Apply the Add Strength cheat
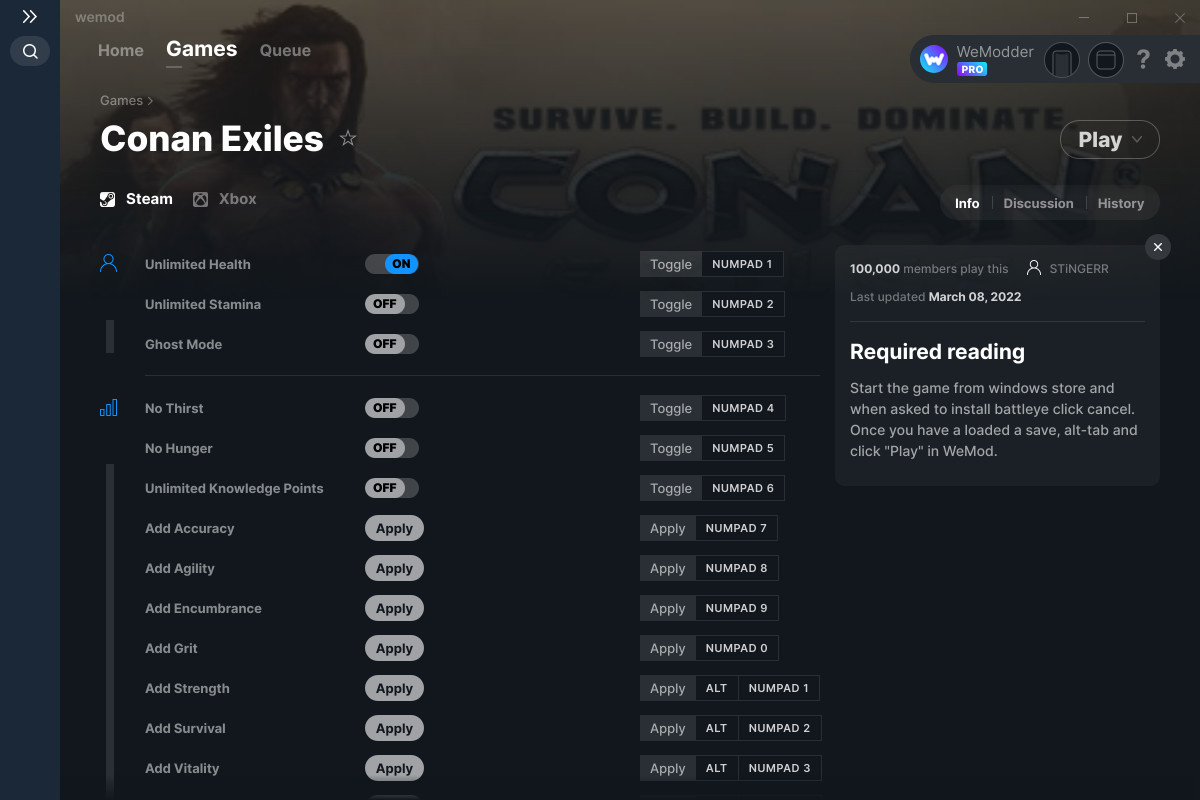 click(394, 688)
